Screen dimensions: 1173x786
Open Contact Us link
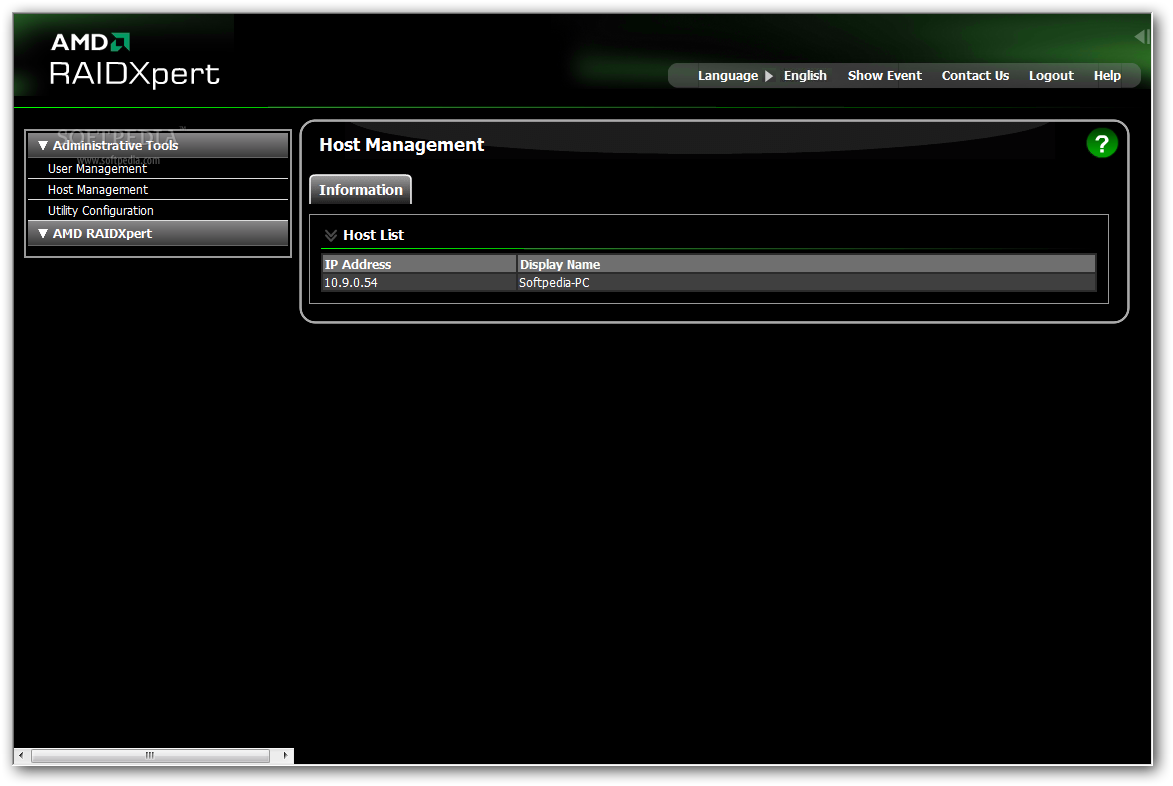[x=975, y=76]
